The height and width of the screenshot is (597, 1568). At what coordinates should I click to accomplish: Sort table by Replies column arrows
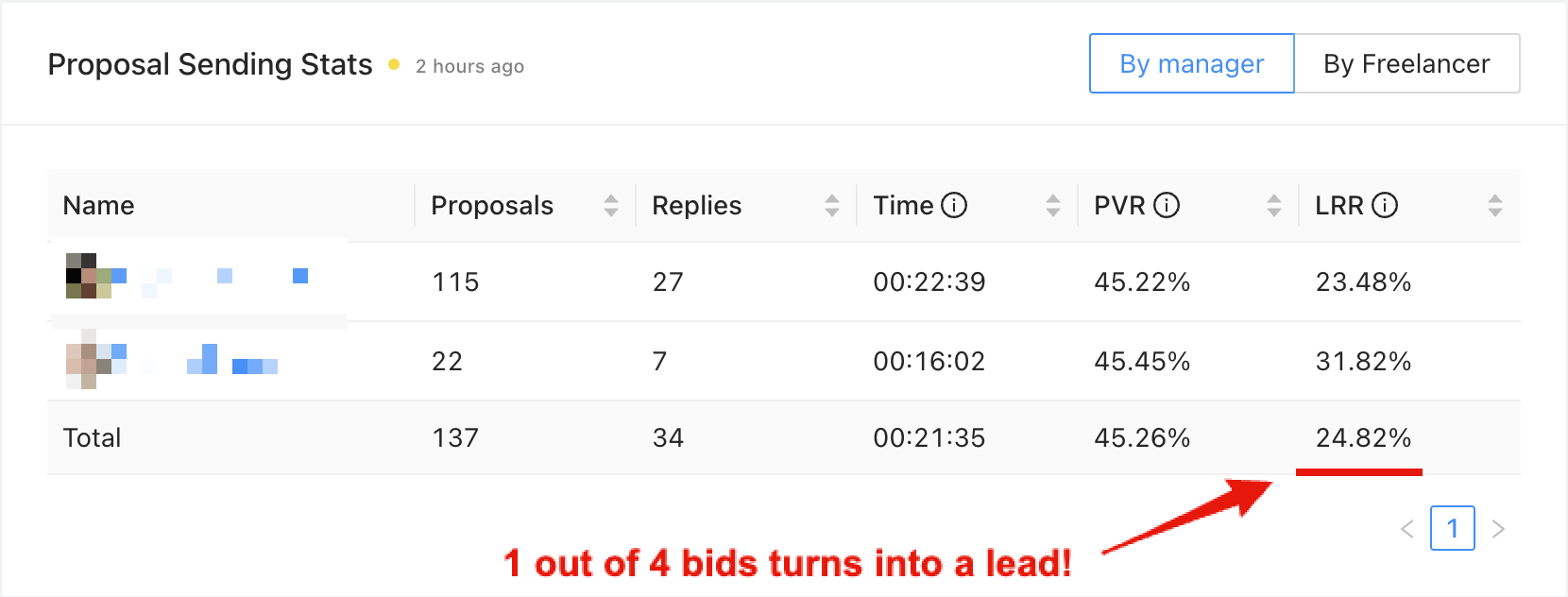pyautogui.click(x=832, y=205)
